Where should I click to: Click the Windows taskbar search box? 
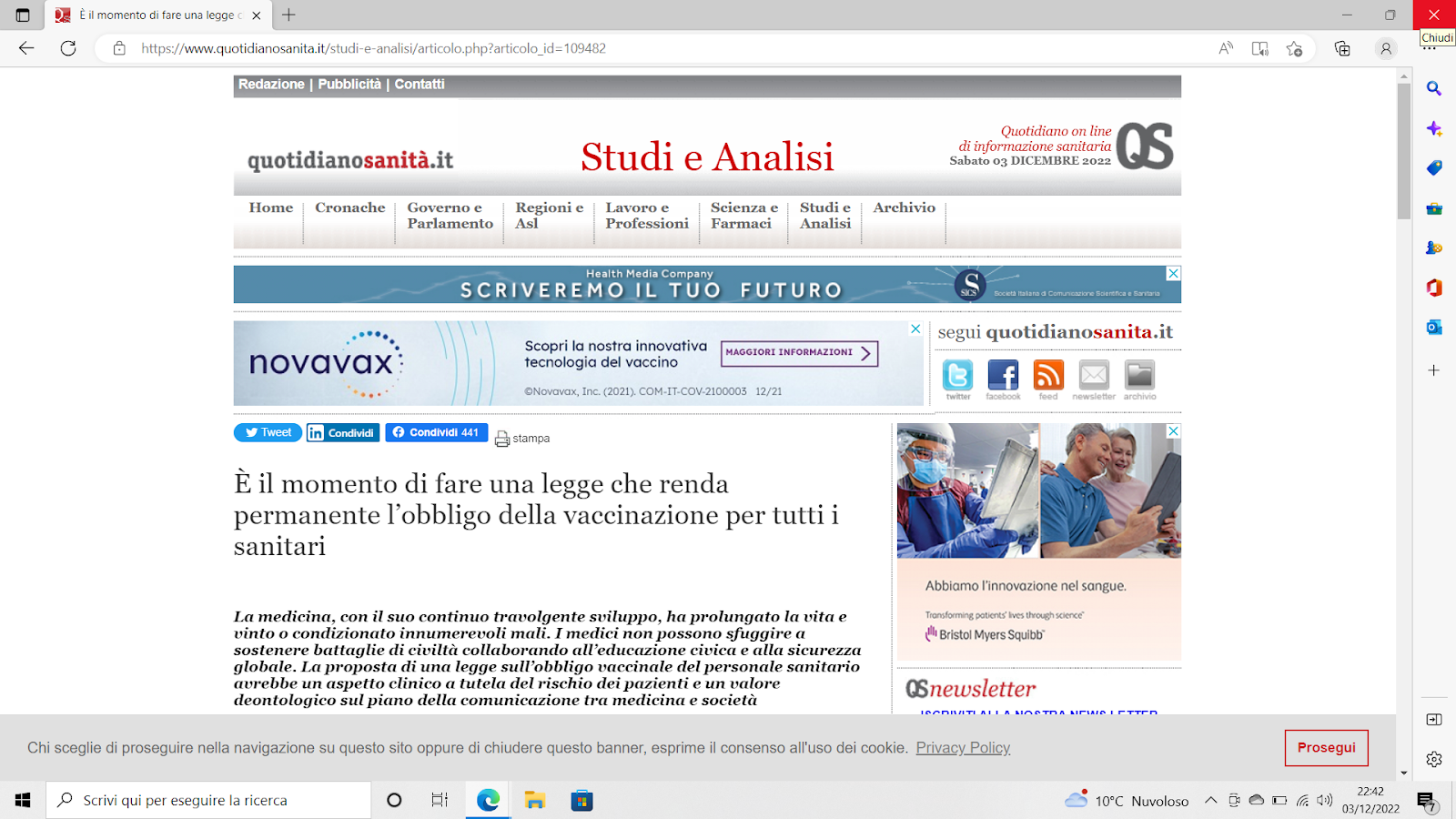point(208,800)
